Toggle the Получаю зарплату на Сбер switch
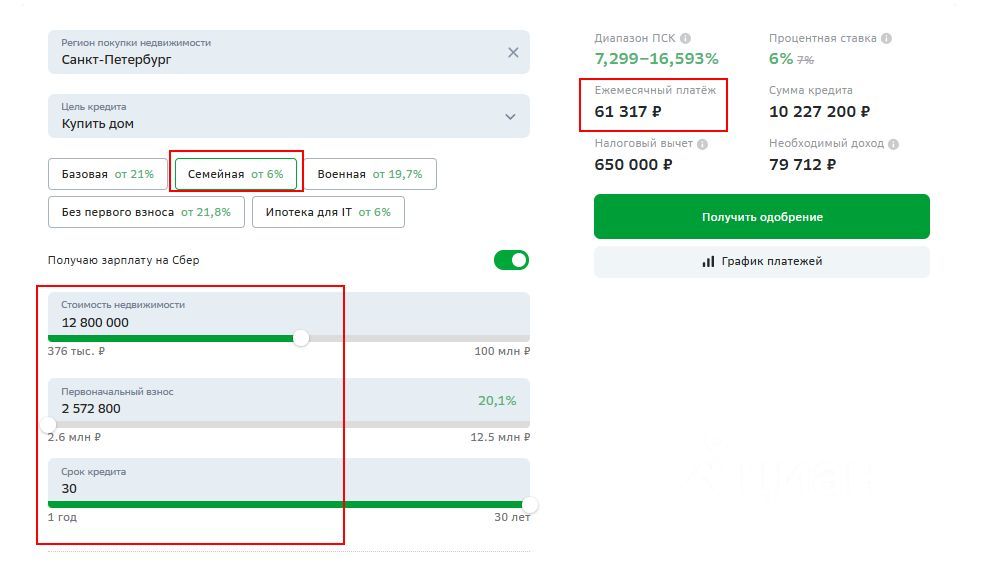 [x=511, y=260]
